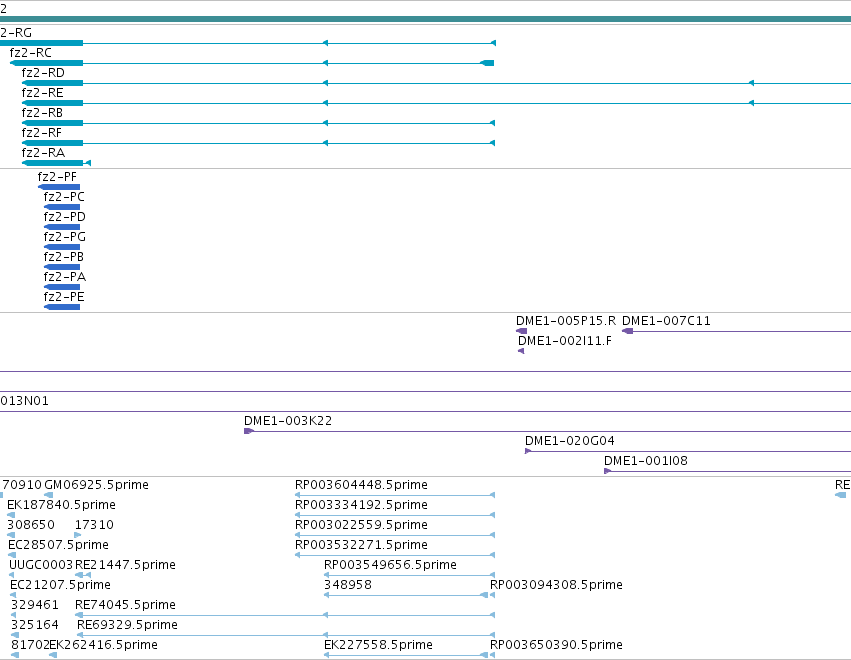
Task: Click the UUGC0003 EST label
Action: click(x=41, y=565)
